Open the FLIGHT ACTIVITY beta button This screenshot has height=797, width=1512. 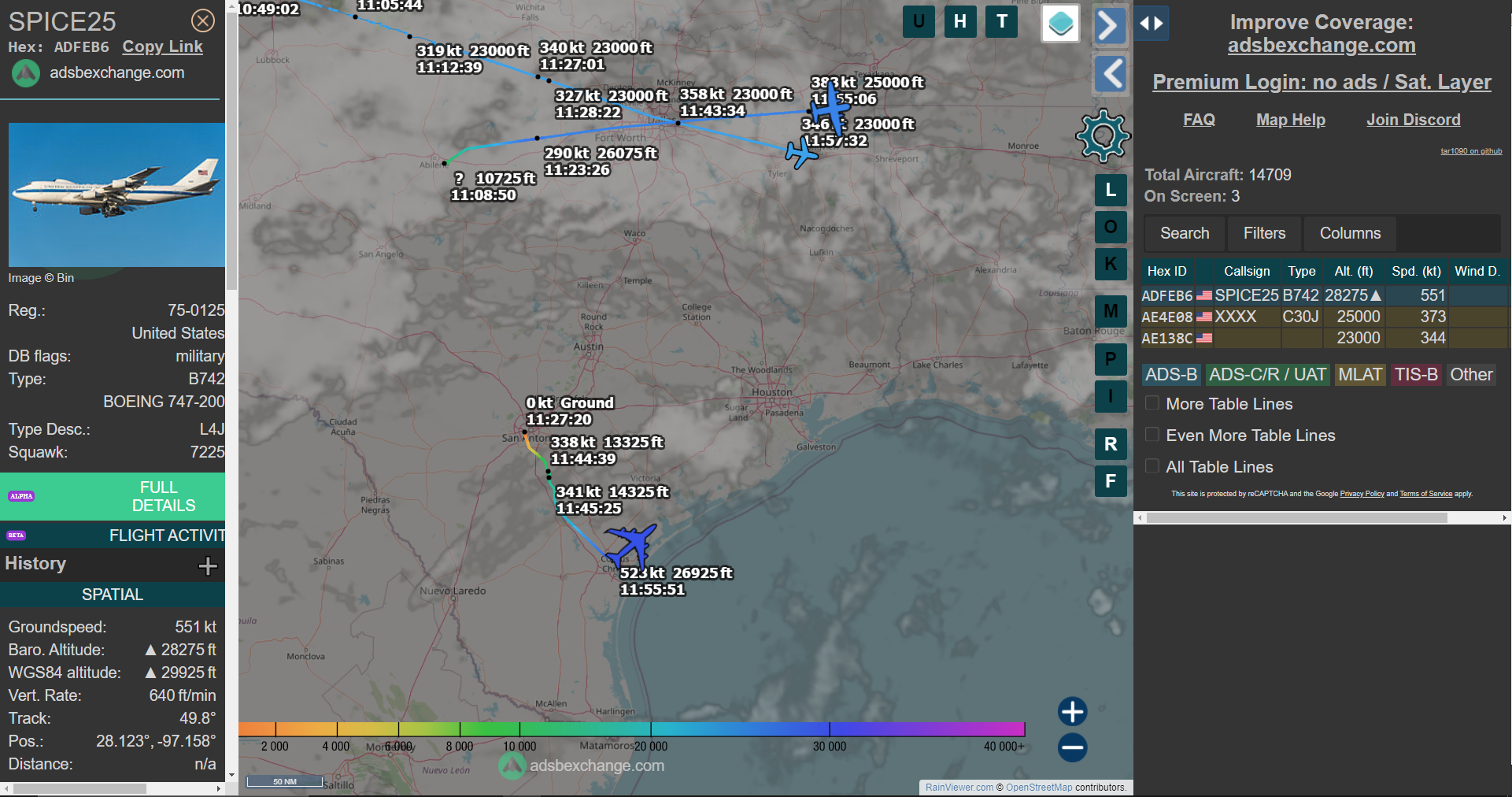[113, 536]
